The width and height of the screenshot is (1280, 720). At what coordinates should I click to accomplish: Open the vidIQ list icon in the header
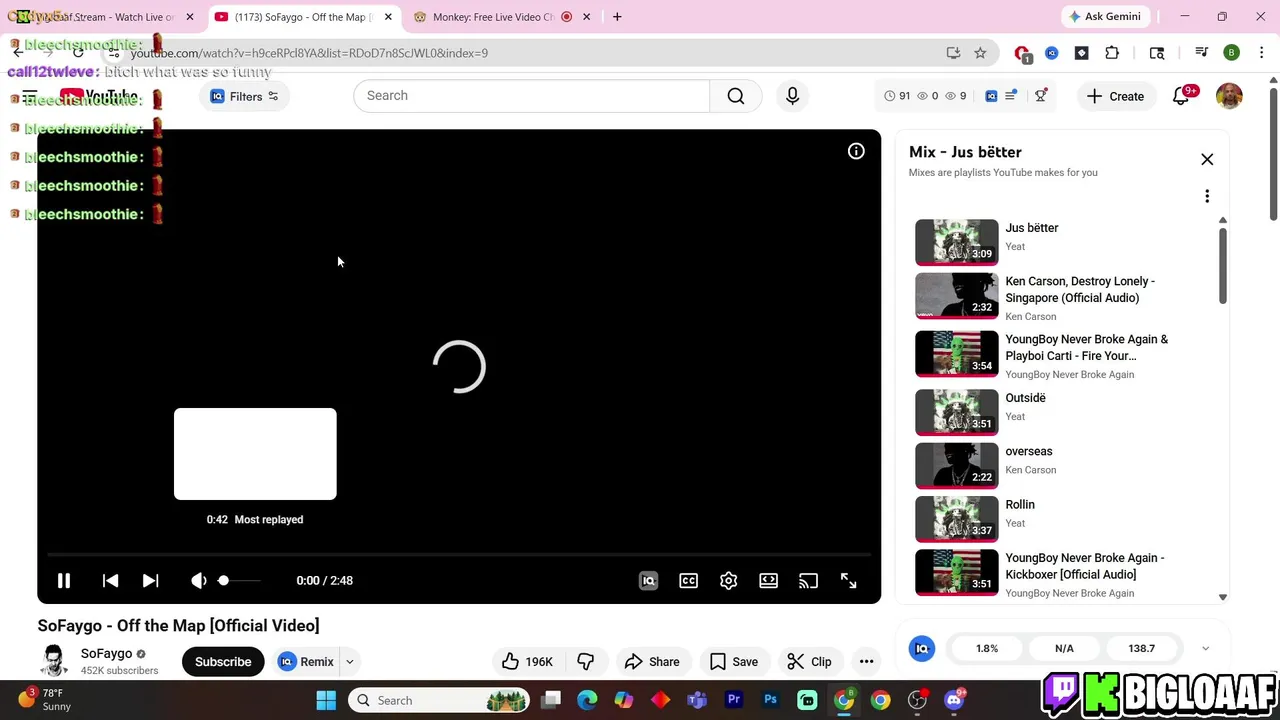pyautogui.click(x=1011, y=96)
